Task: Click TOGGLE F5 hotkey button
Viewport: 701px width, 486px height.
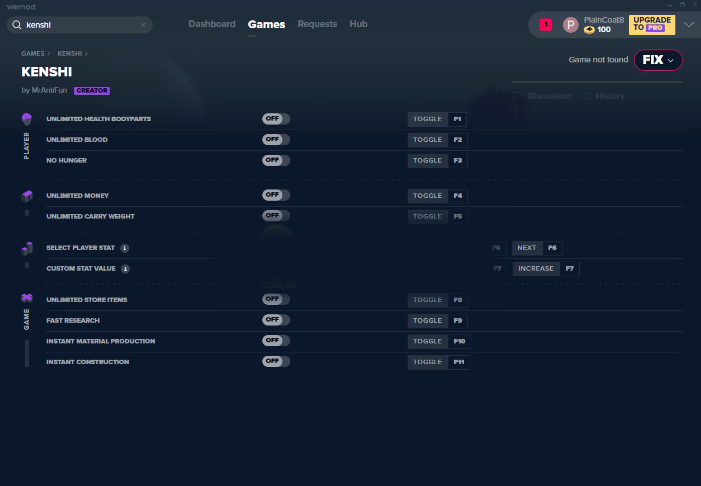Action: coord(437,216)
